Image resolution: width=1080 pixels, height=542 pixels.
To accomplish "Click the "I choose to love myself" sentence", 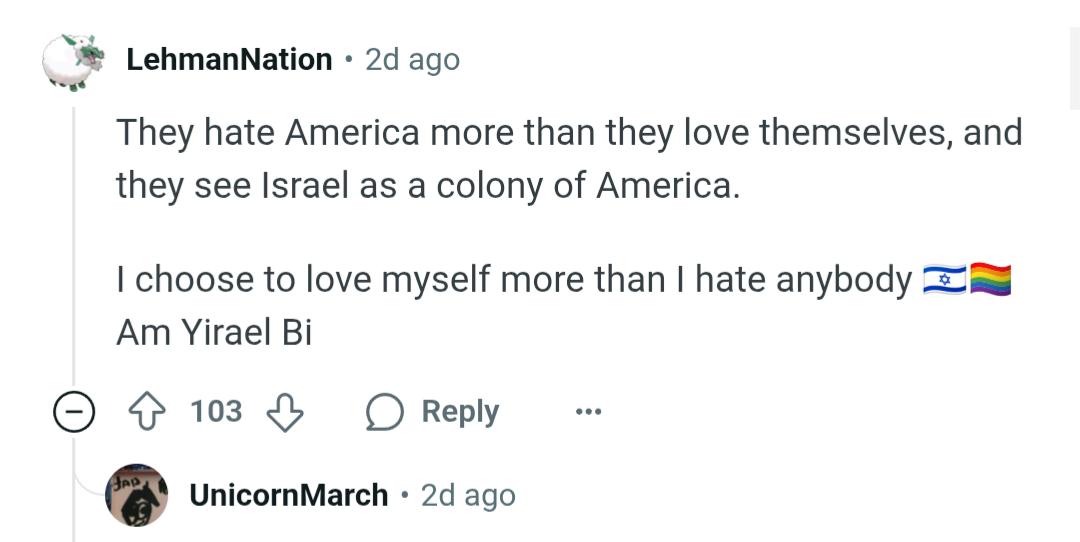I will click(514, 281).
